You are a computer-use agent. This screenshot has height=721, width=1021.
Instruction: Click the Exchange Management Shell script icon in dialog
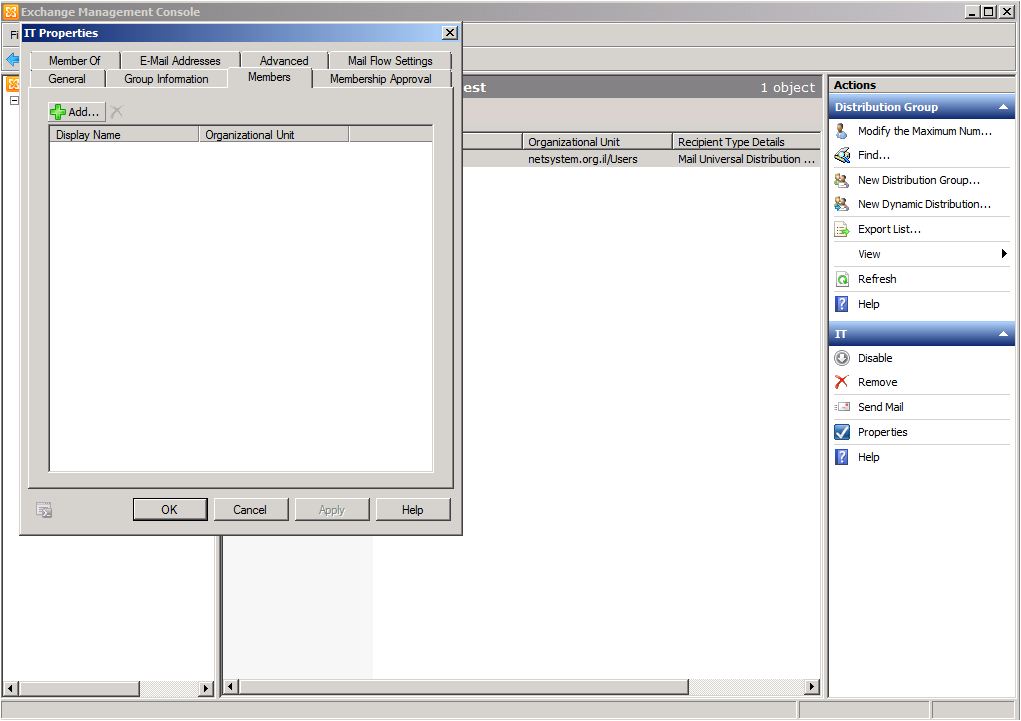(44, 510)
